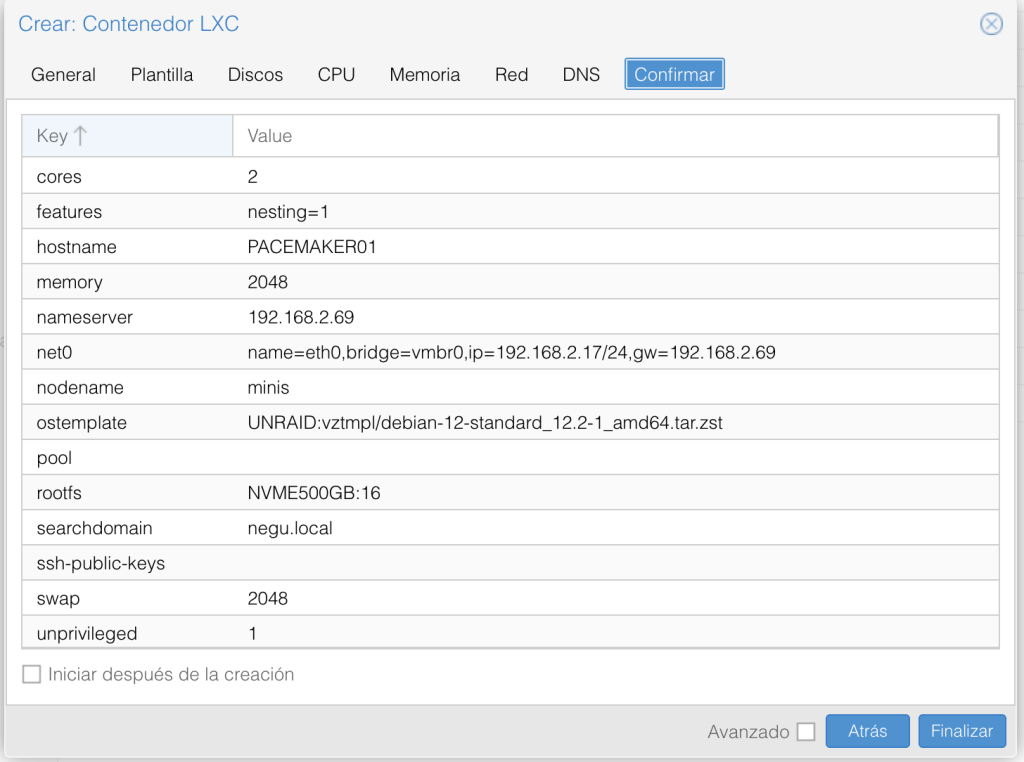1024x762 pixels.
Task: Click the Atrás button
Action: pos(867,731)
